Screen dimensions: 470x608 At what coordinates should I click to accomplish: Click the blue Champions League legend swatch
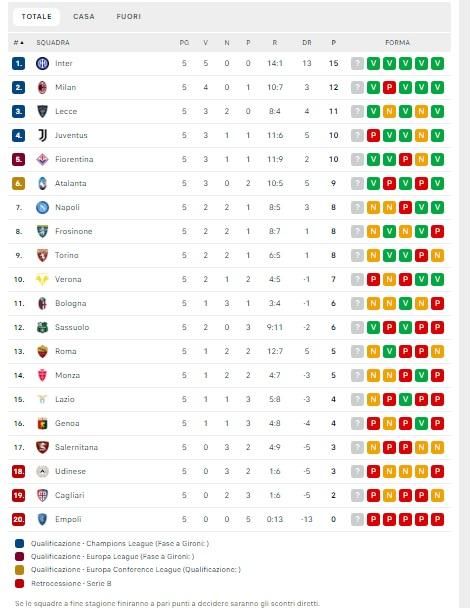coord(19,544)
